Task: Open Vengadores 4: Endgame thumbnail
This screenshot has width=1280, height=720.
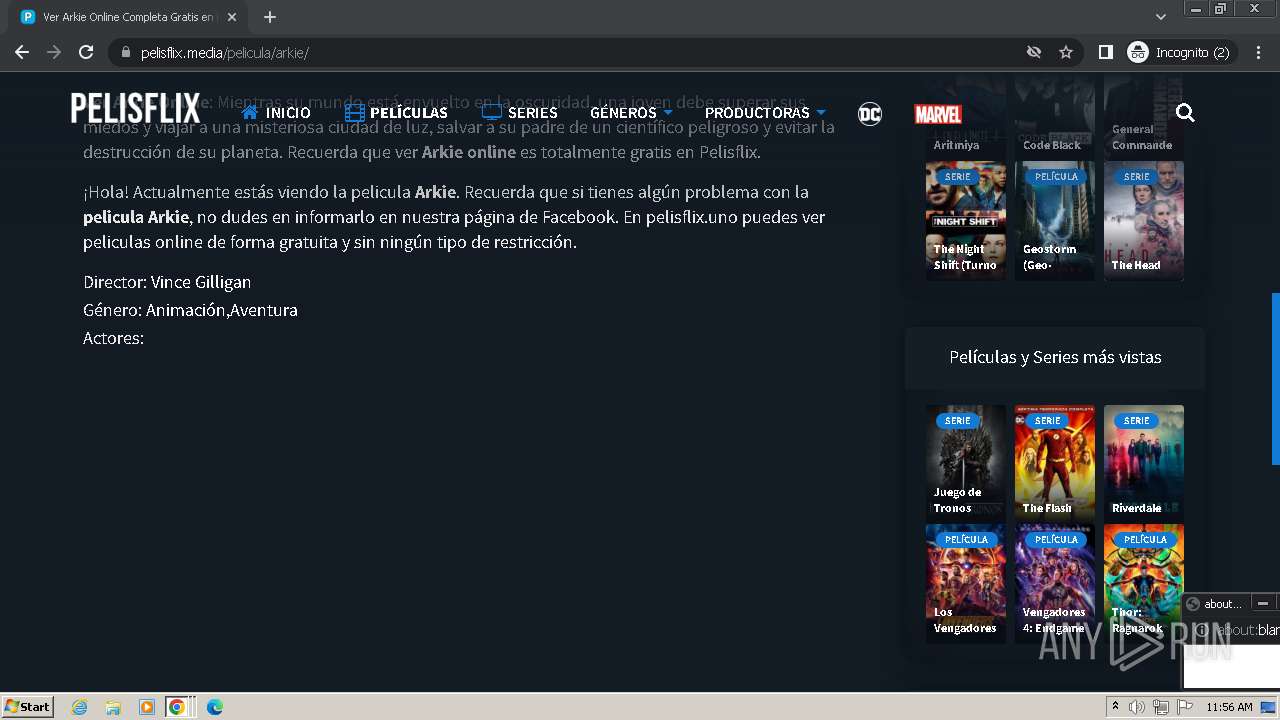Action: coord(1054,583)
